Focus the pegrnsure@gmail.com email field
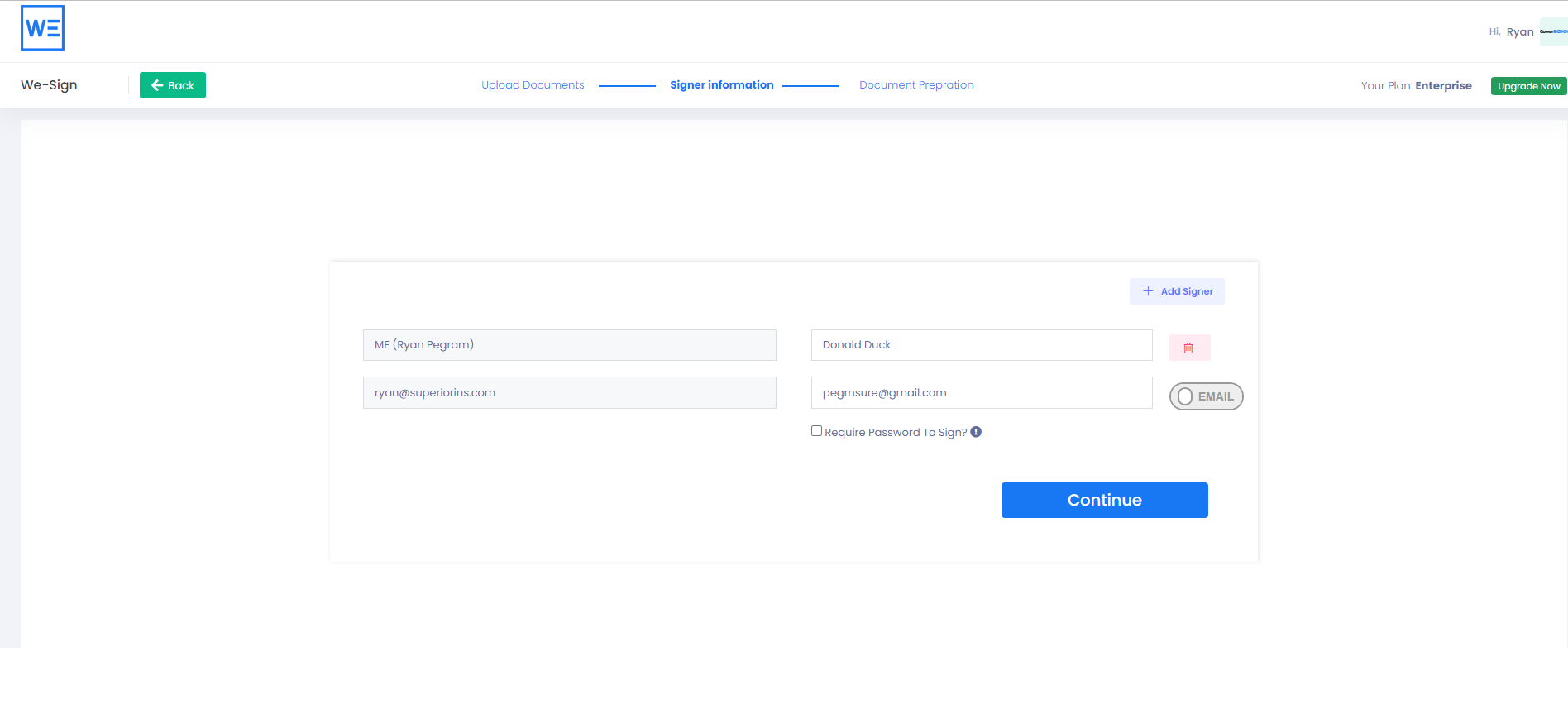The image size is (1568, 715). pos(981,393)
